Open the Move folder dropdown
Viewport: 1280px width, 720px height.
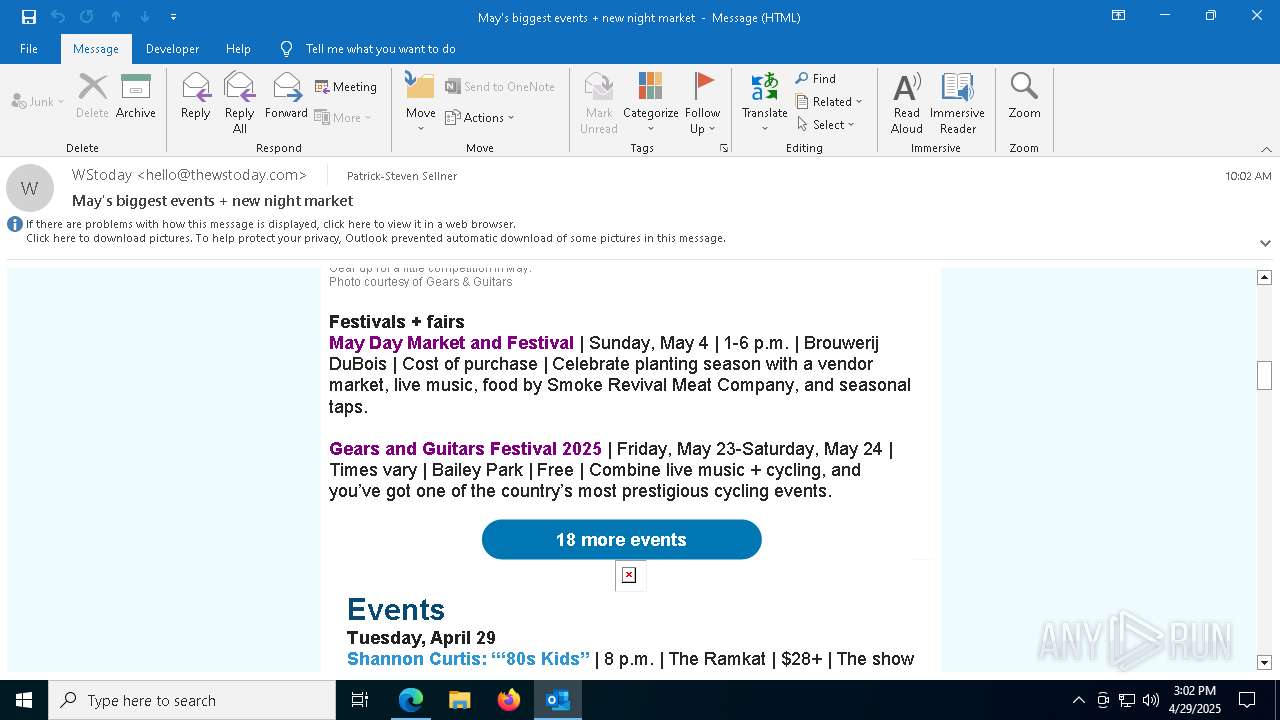tap(421, 103)
